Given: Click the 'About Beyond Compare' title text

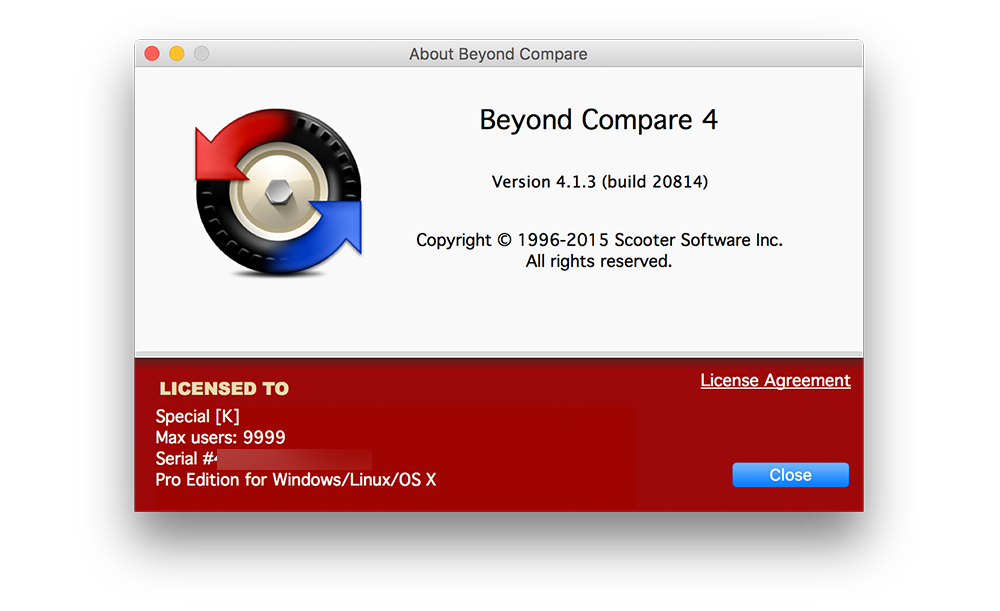Looking at the screenshot, I should click(x=498, y=54).
